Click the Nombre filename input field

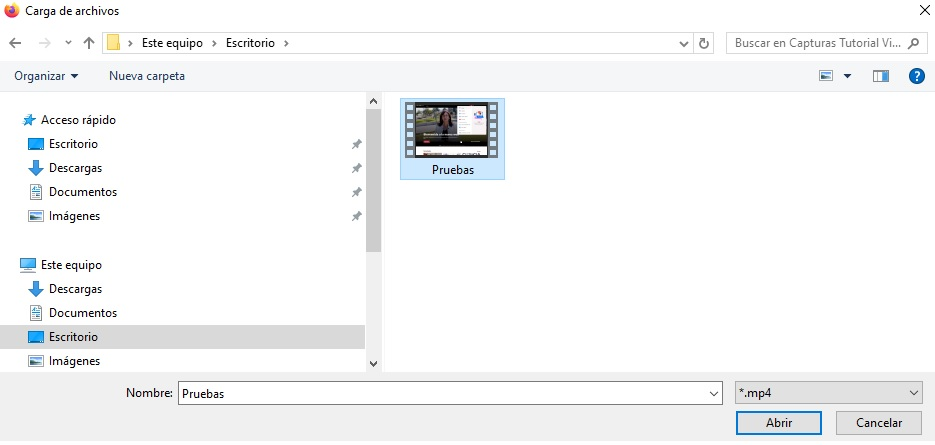point(448,393)
